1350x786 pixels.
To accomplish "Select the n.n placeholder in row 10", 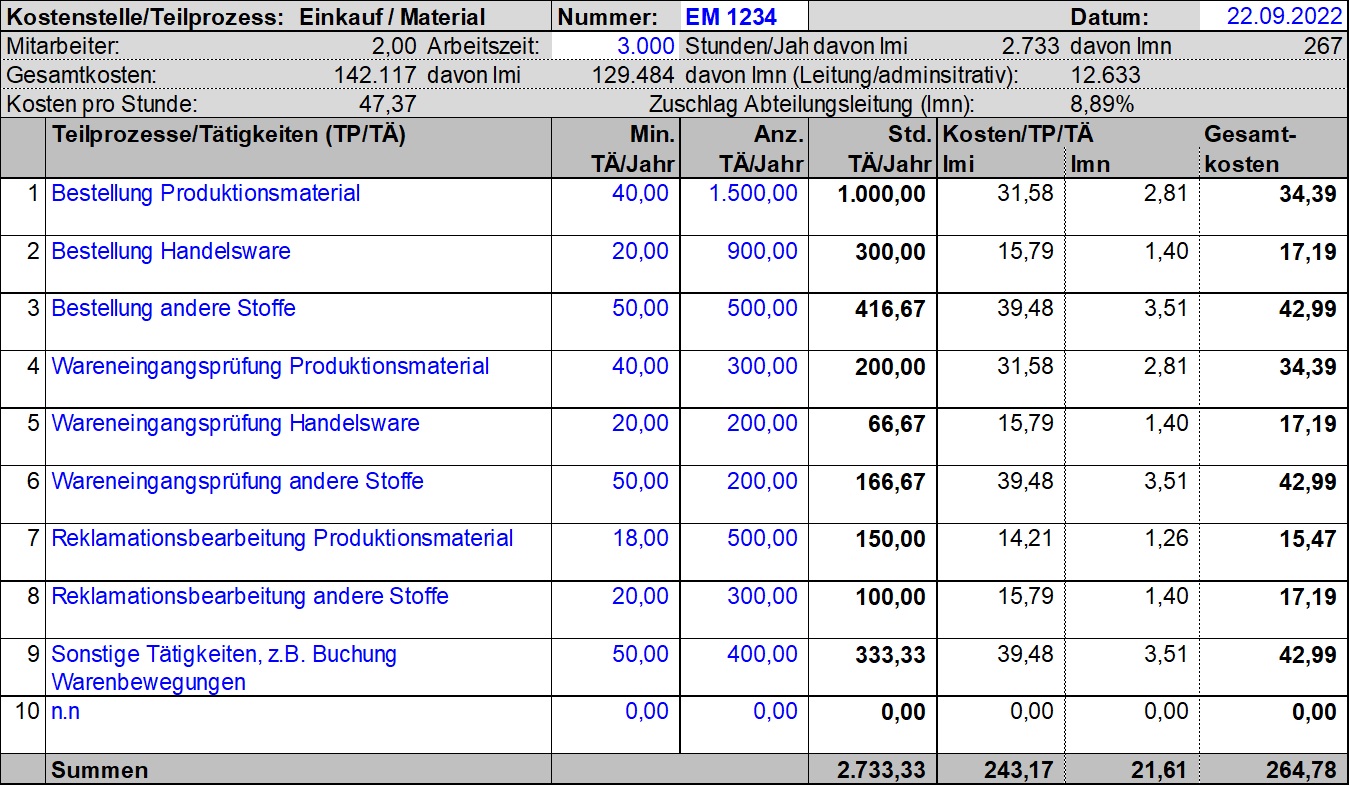I will 65,712.
